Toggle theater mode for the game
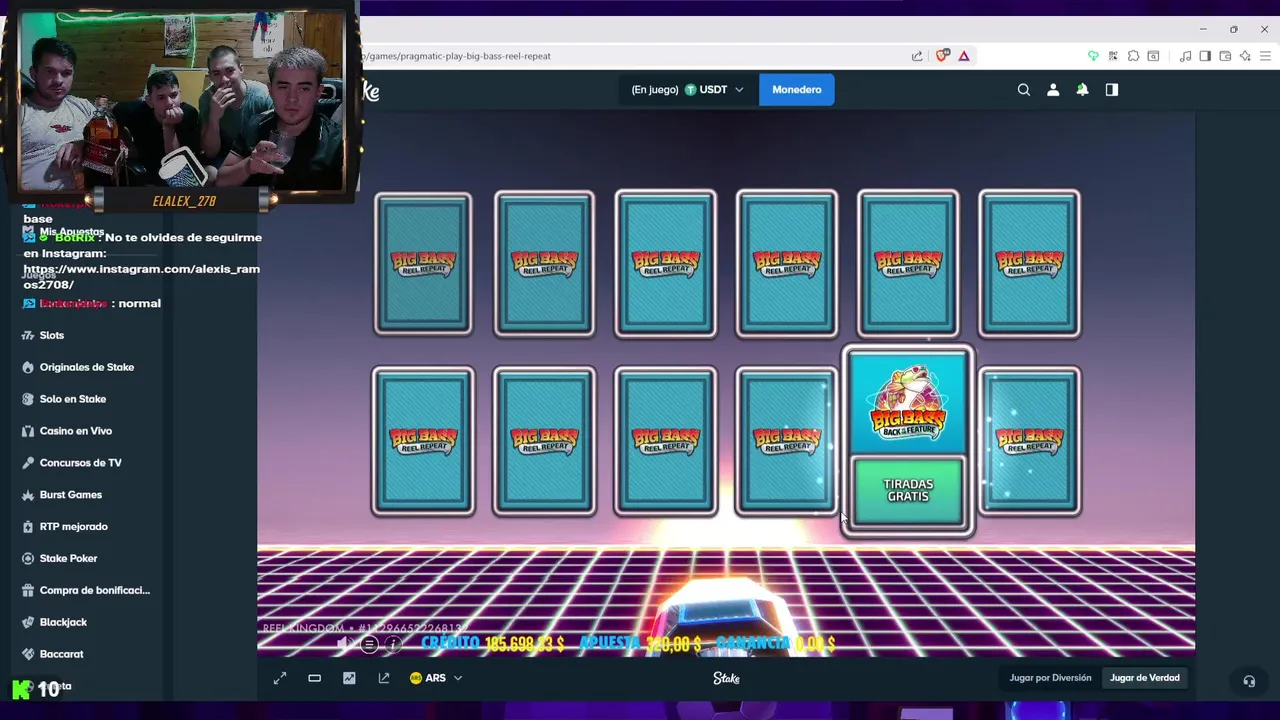Image resolution: width=1280 pixels, height=720 pixels. pos(314,678)
